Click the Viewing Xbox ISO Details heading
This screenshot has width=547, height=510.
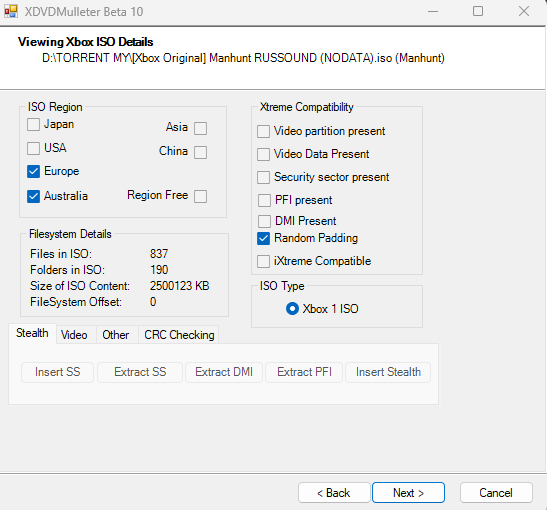(x=85, y=42)
